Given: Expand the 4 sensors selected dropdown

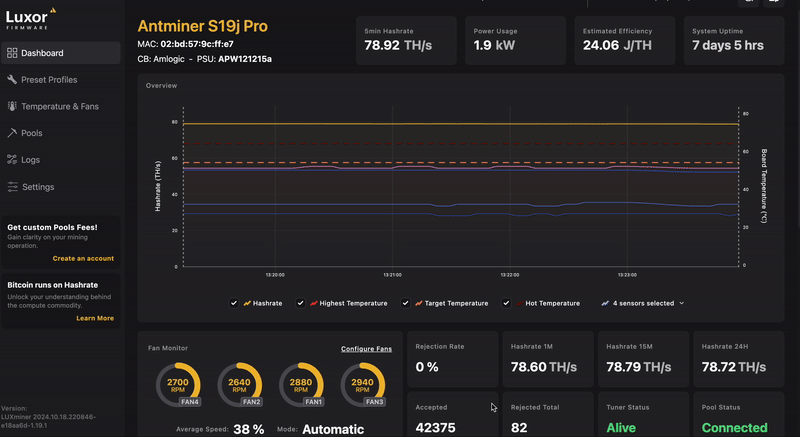Looking at the screenshot, I should 643,303.
